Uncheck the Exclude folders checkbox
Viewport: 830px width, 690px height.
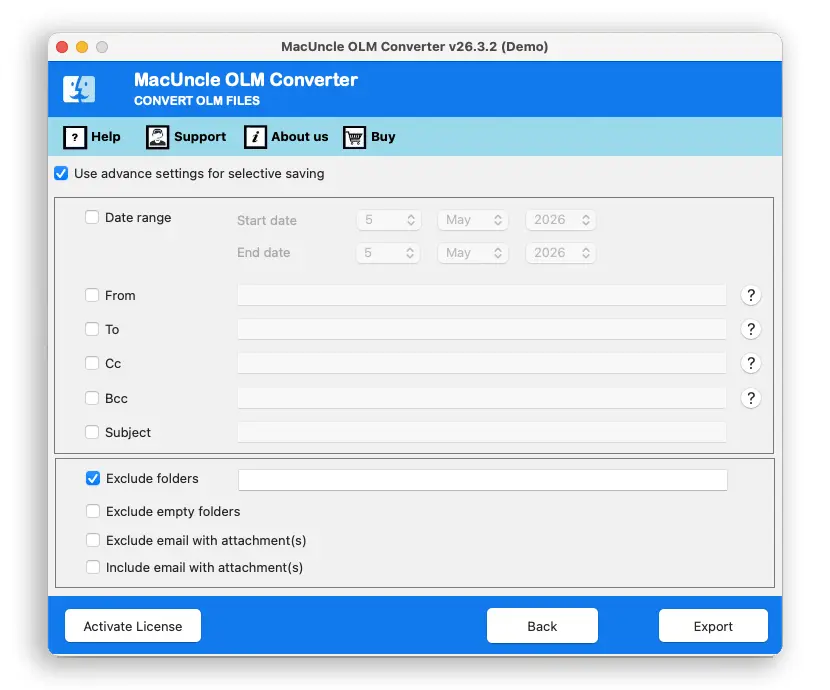tap(93, 478)
